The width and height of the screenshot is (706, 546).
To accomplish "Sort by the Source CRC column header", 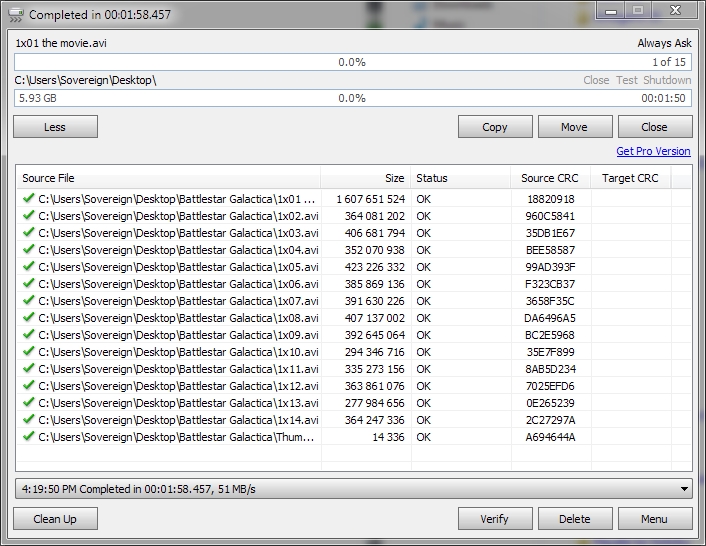I will point(551,178).
